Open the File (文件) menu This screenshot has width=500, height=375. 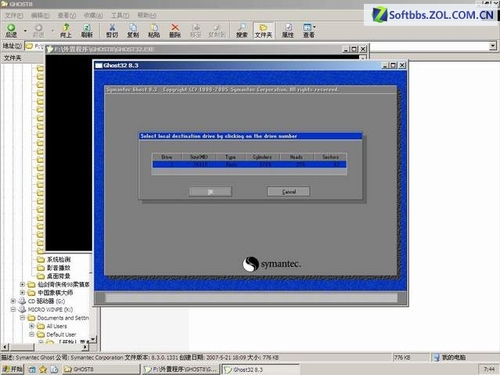(x=14, y=15)
